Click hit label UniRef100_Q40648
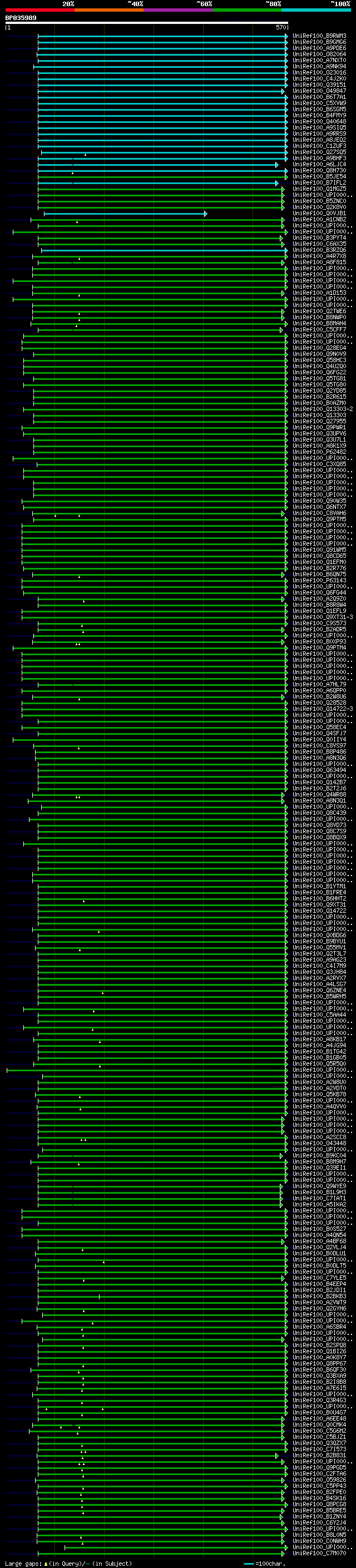Image resolution: width=356 pixels, height=1568 pixels. coord(319,122)
